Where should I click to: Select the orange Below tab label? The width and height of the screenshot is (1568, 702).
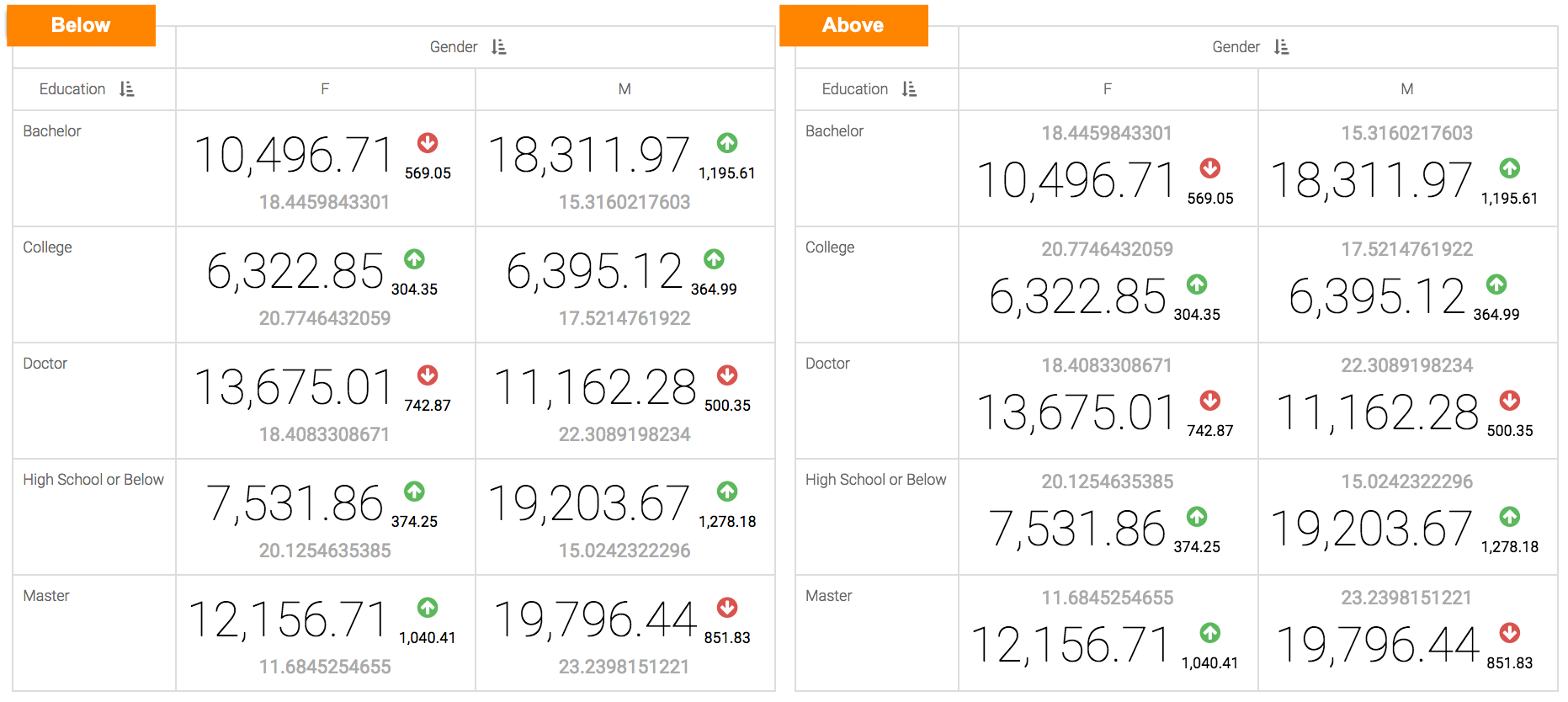point(81,25)
